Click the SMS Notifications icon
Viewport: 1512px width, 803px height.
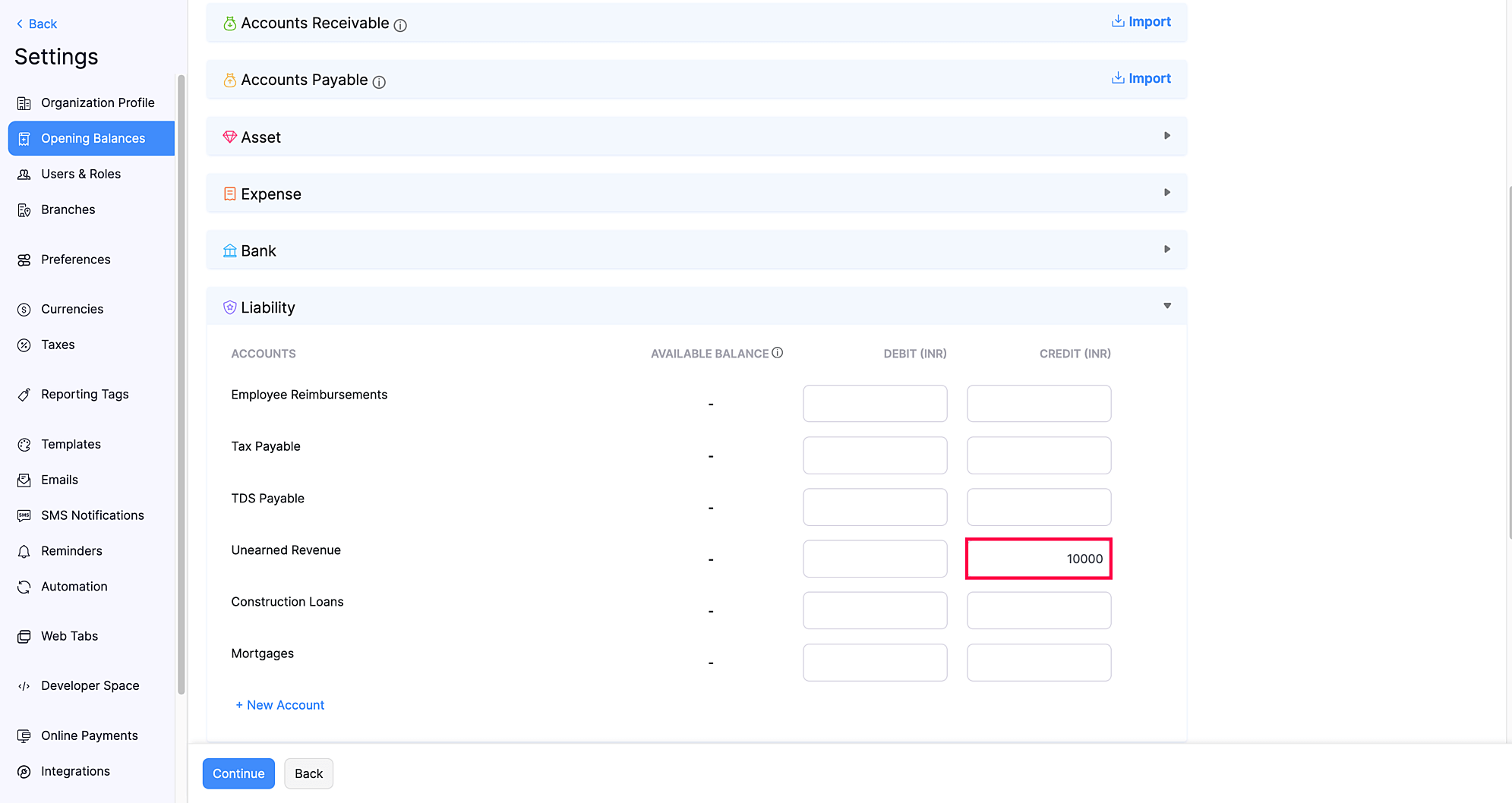click(x=24, y=515)
